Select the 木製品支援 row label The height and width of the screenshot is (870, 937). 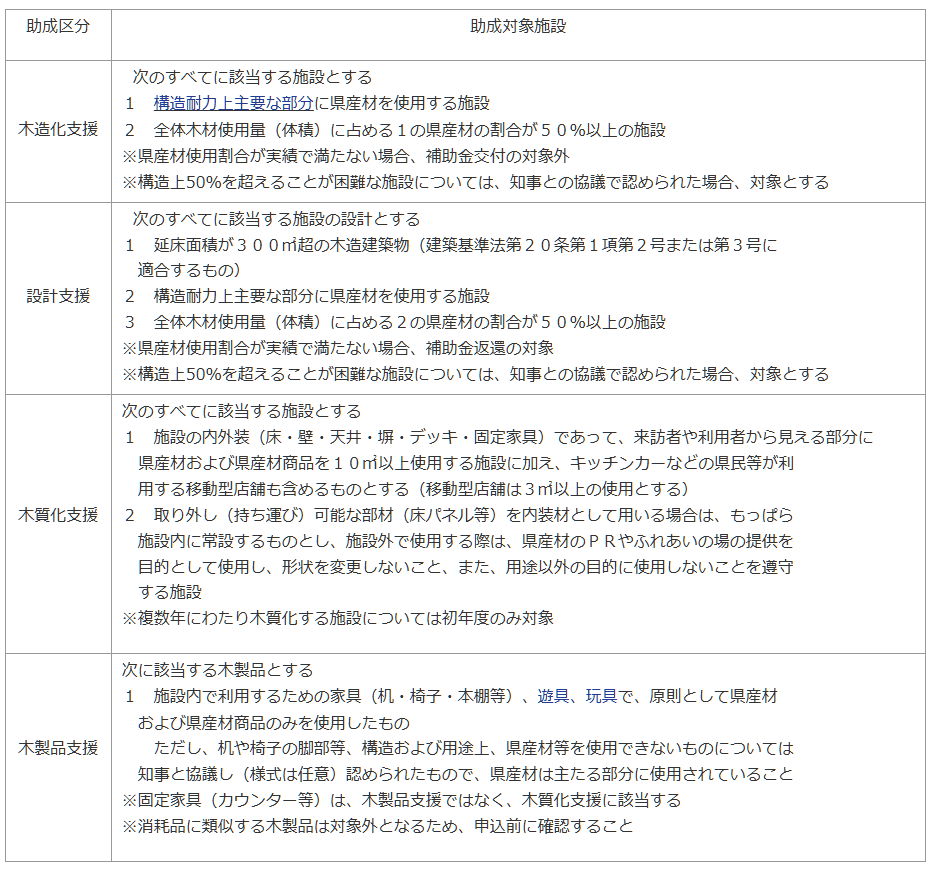58,748
